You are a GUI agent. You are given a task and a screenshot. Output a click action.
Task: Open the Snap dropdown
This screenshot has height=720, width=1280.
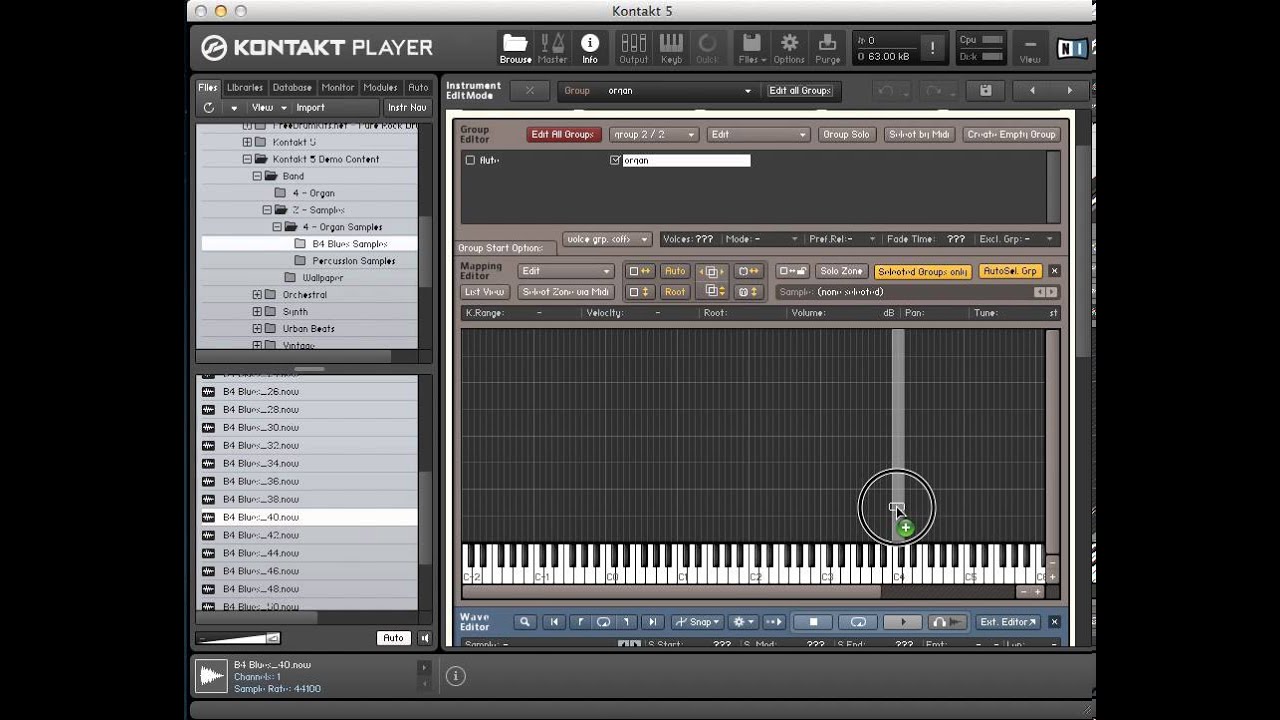[x=697, y=622]
